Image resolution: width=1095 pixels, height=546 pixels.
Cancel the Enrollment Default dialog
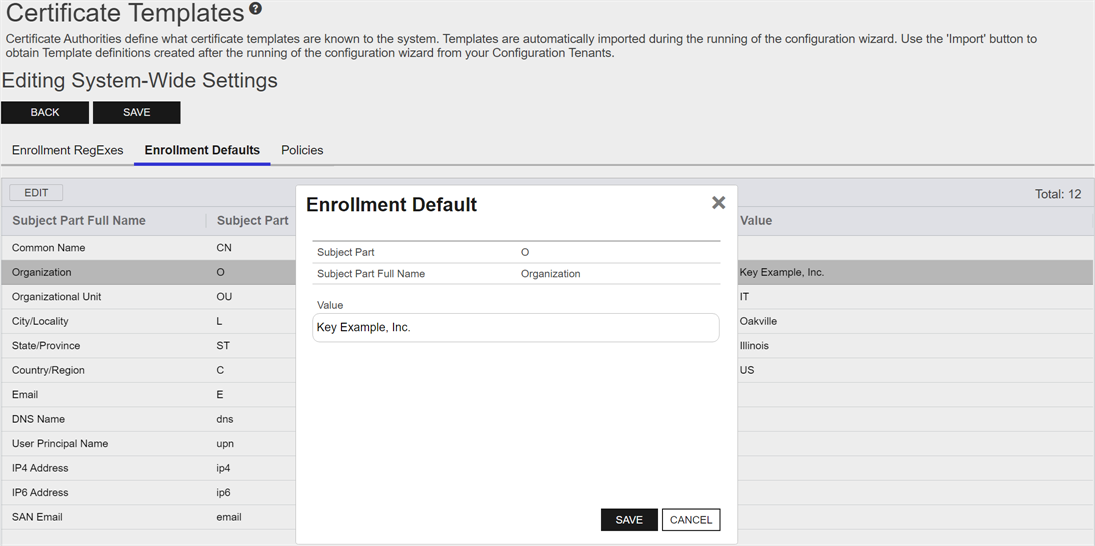click(691, 520)
